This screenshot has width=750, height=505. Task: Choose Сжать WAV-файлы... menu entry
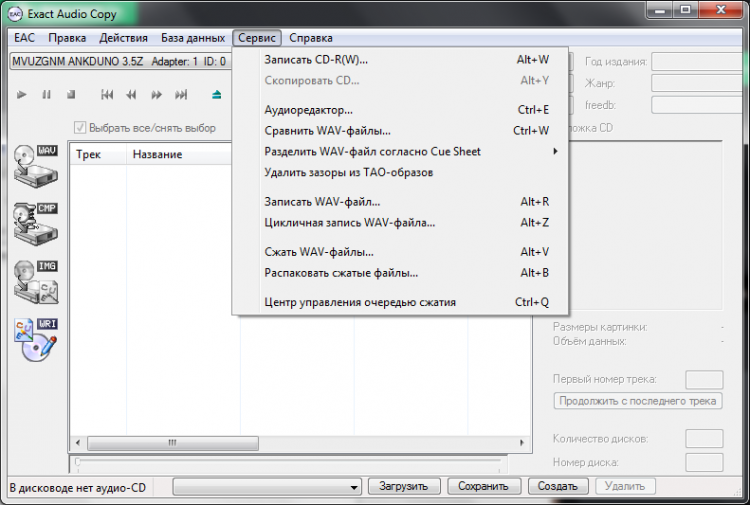coord(401,252)
